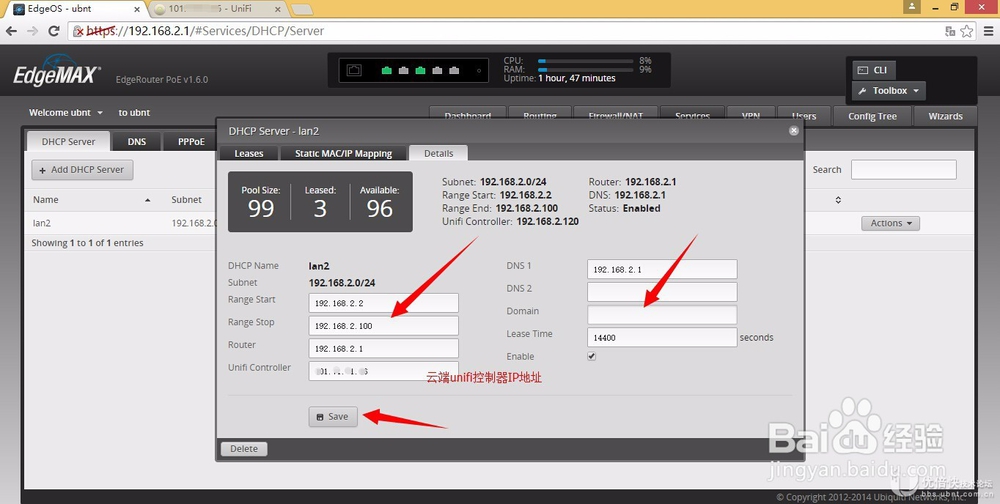Click the Chrome user profile icon
The image size is (1000, 504).
click(x=912, y=7)
